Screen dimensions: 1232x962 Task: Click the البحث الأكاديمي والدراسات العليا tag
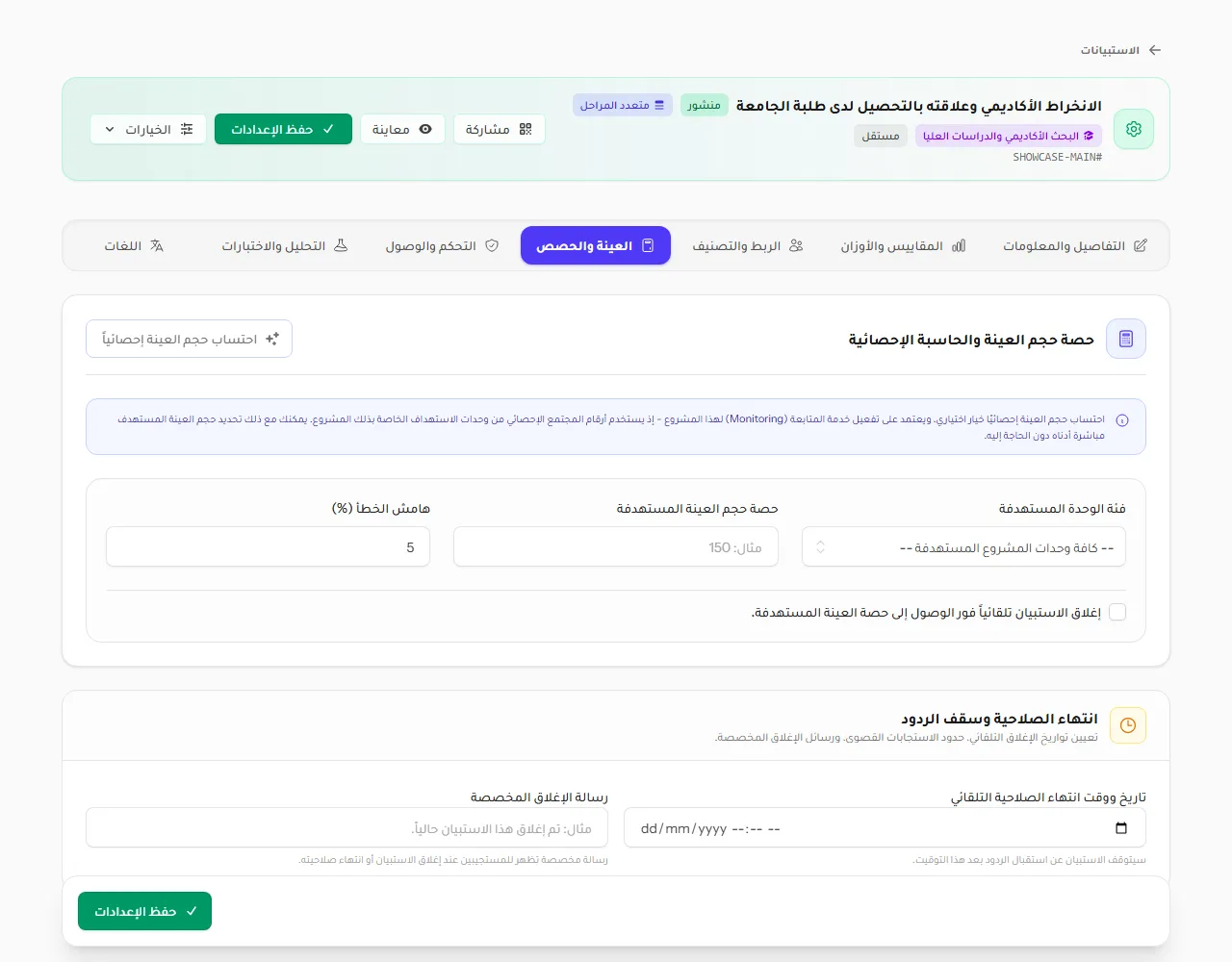1009,136
